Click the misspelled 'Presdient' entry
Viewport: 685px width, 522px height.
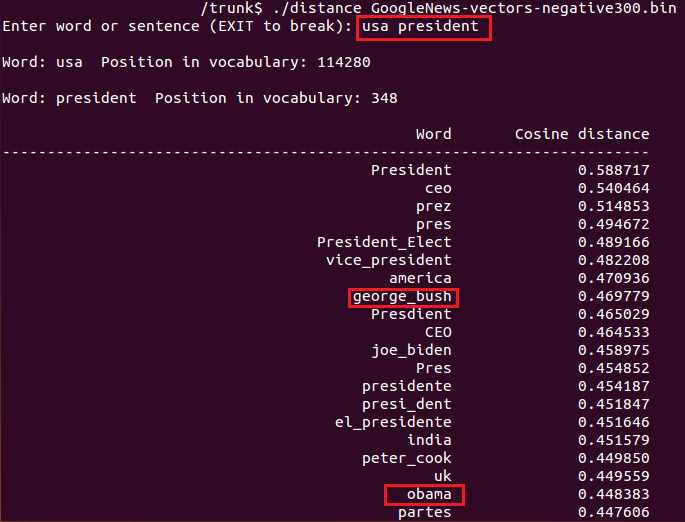coord(411,314)
